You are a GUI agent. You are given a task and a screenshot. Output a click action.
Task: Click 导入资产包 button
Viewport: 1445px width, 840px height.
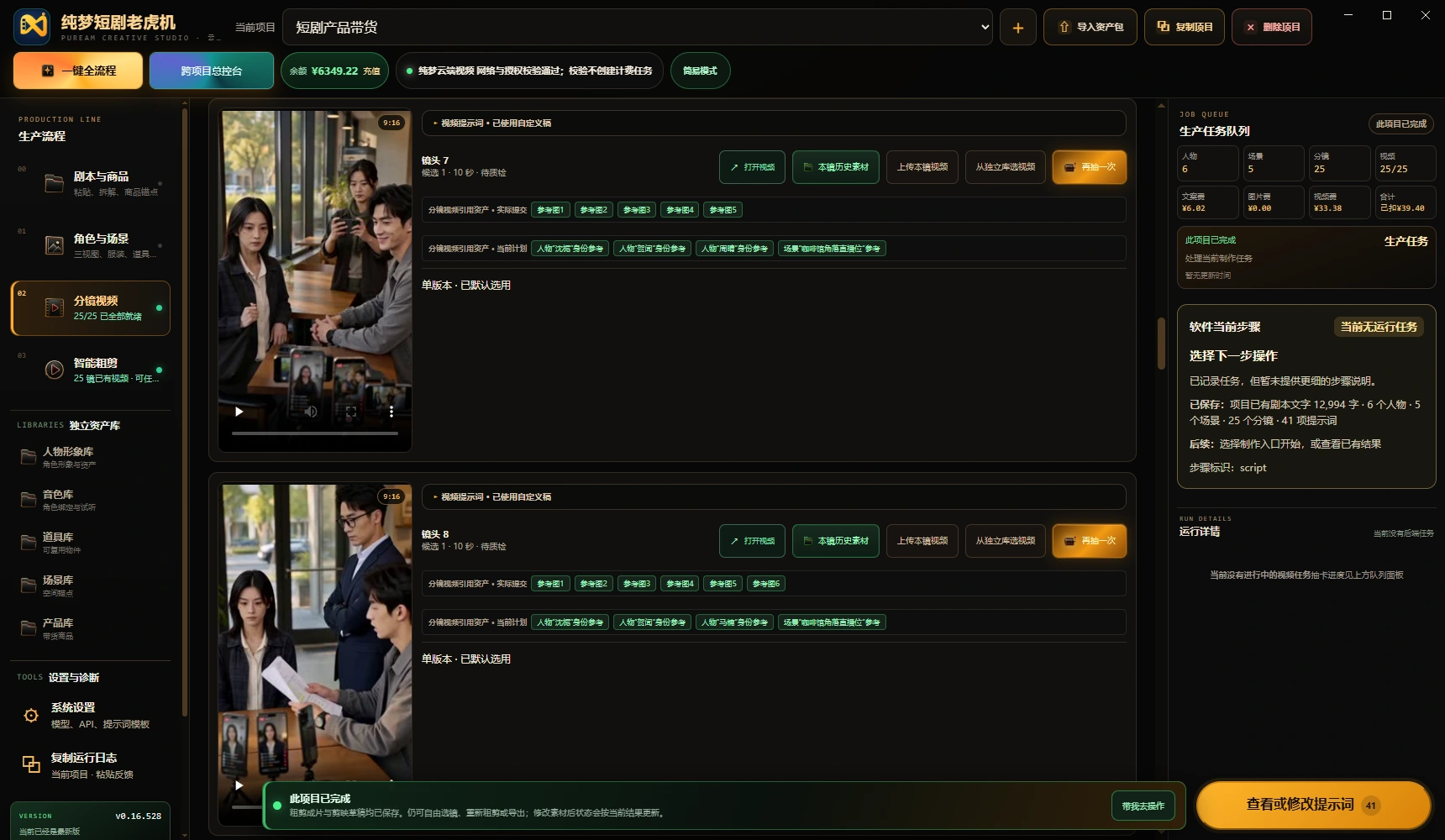pyautogui.click(x=1090, y=27)
